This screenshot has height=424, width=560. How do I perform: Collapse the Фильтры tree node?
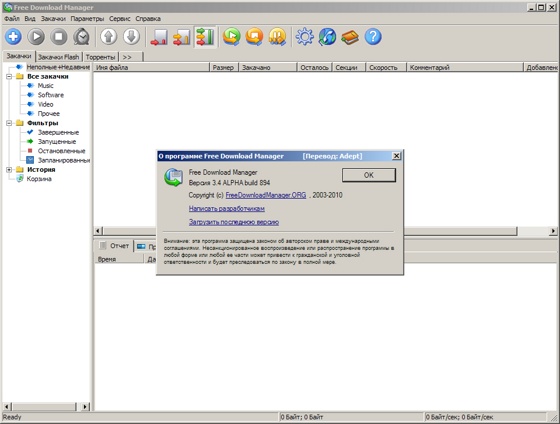tap(9, 123)
